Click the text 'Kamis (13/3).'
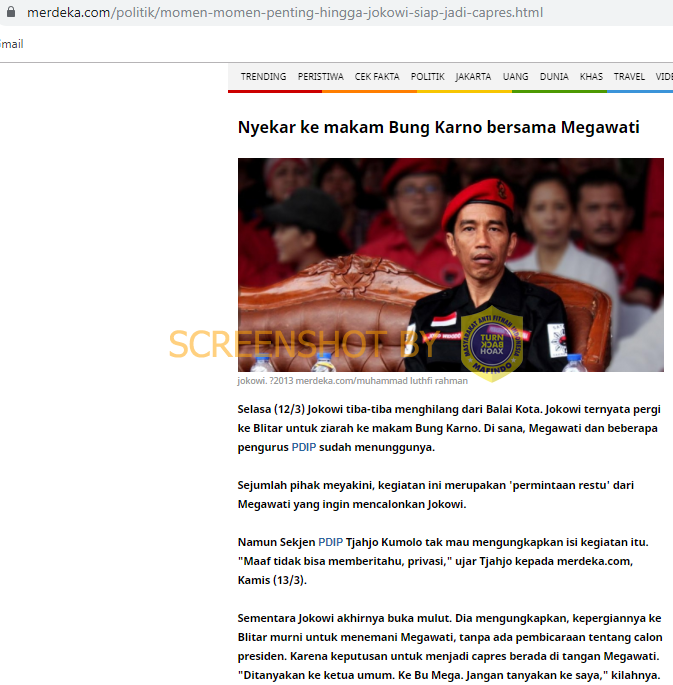The width and height of the screenshot is (673, 685). pos(272,580)
